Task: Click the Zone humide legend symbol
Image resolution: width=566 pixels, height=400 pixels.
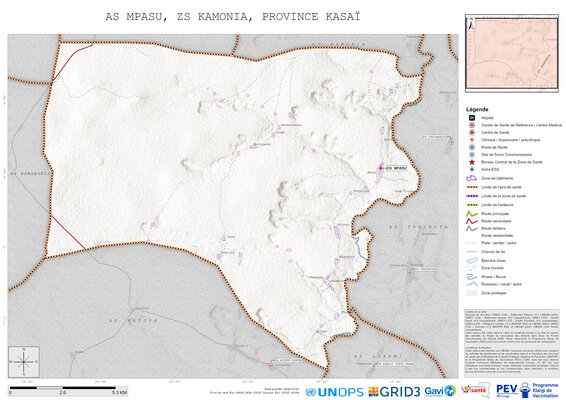Action: click(x=471, y=268)
